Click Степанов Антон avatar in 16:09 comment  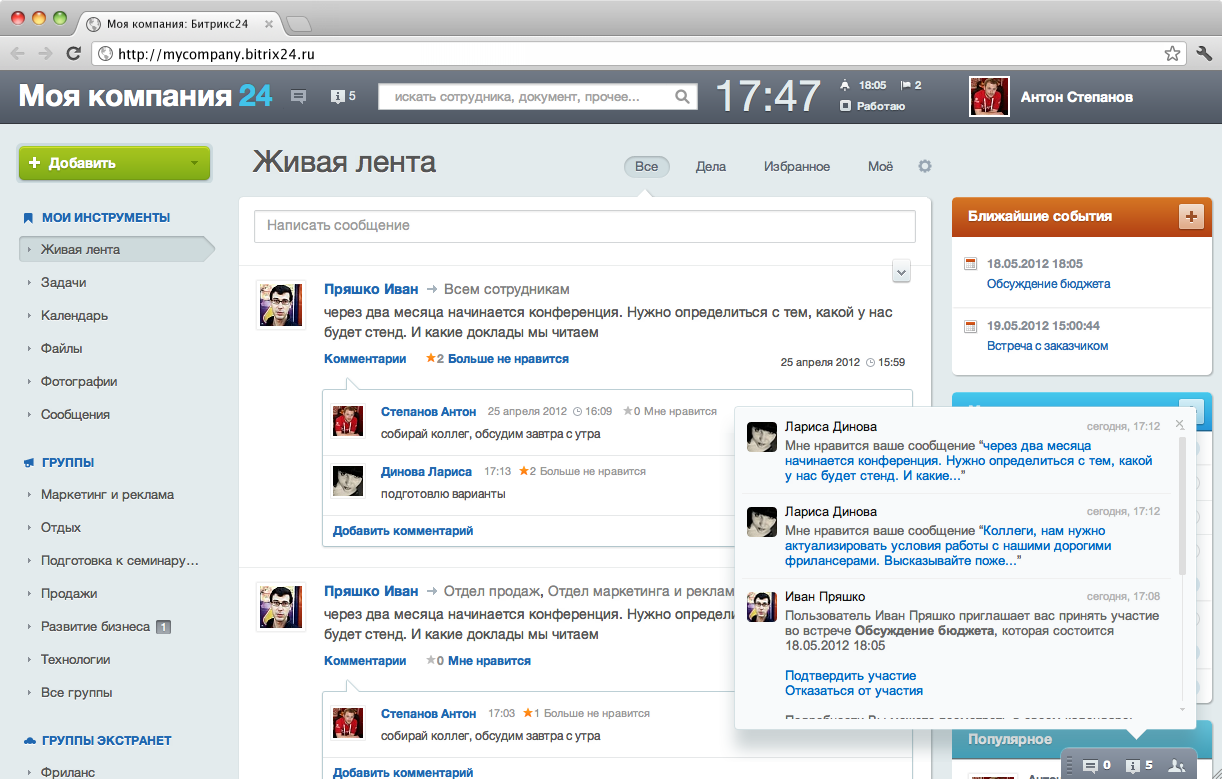pyautogui.click(x=348, y=421)
